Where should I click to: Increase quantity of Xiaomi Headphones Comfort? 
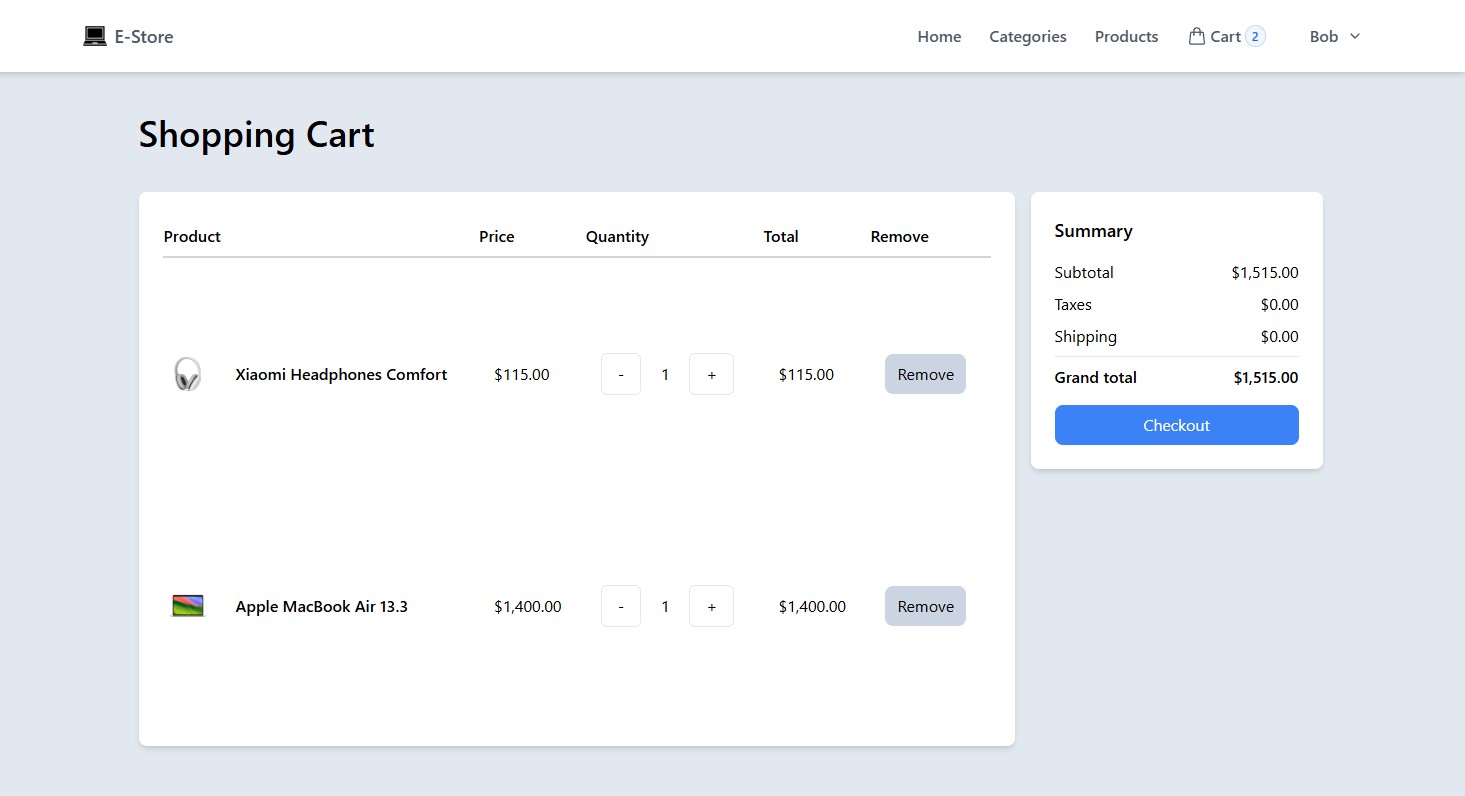711,374
